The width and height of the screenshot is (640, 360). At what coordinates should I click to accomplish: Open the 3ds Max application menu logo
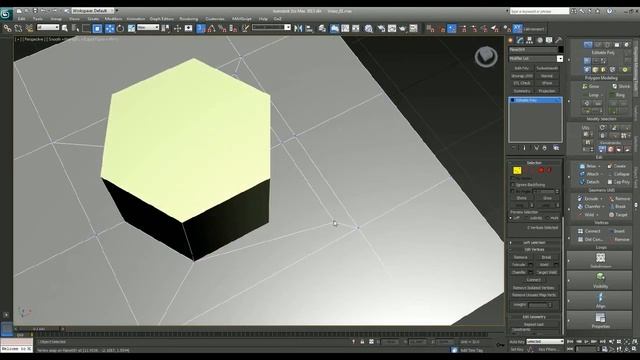pos(6,14)
